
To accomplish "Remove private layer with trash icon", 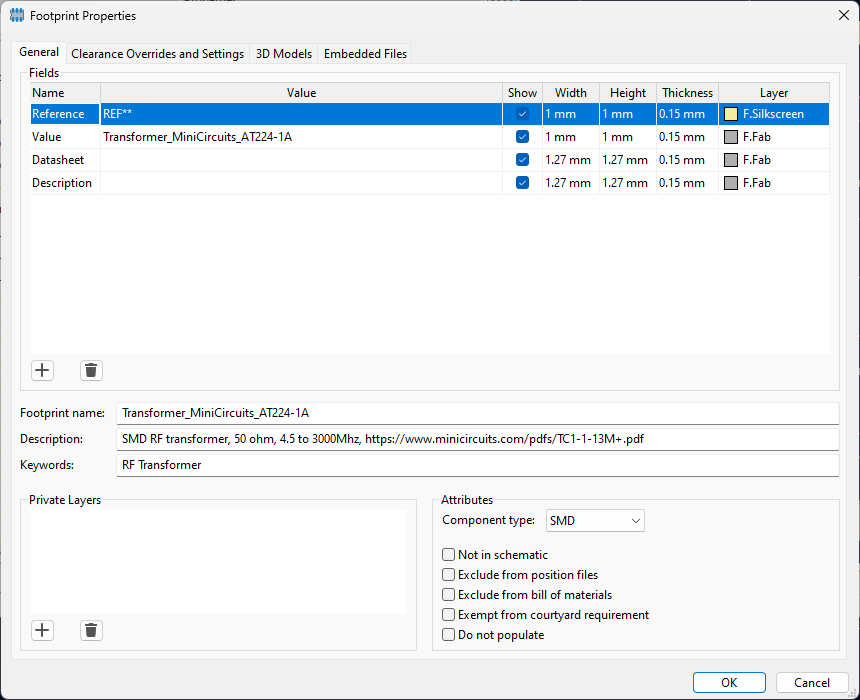I will [x=91, y=630].
